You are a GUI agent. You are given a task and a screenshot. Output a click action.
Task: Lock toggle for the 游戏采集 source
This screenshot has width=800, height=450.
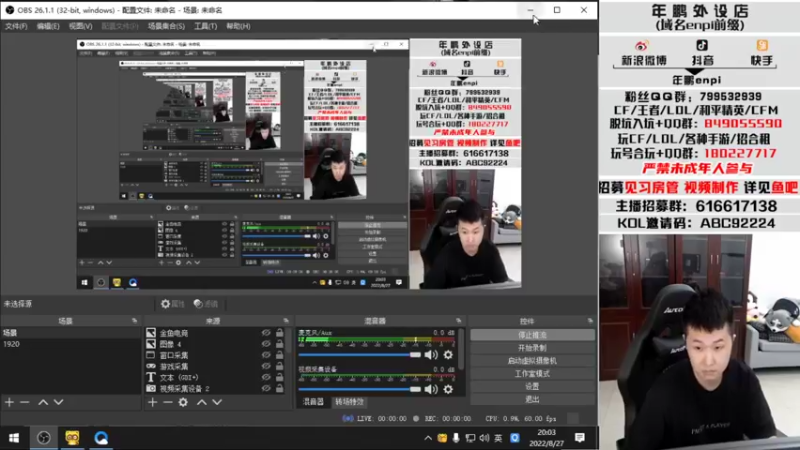pyautogui.click(x=280, y=366)
